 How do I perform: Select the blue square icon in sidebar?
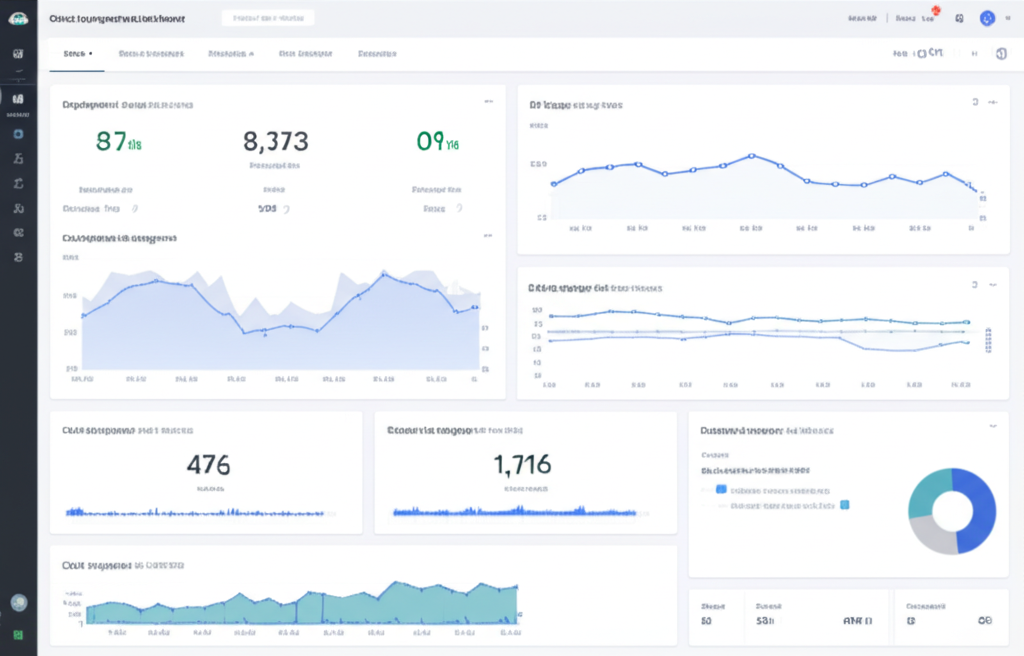tap(18, 133)
